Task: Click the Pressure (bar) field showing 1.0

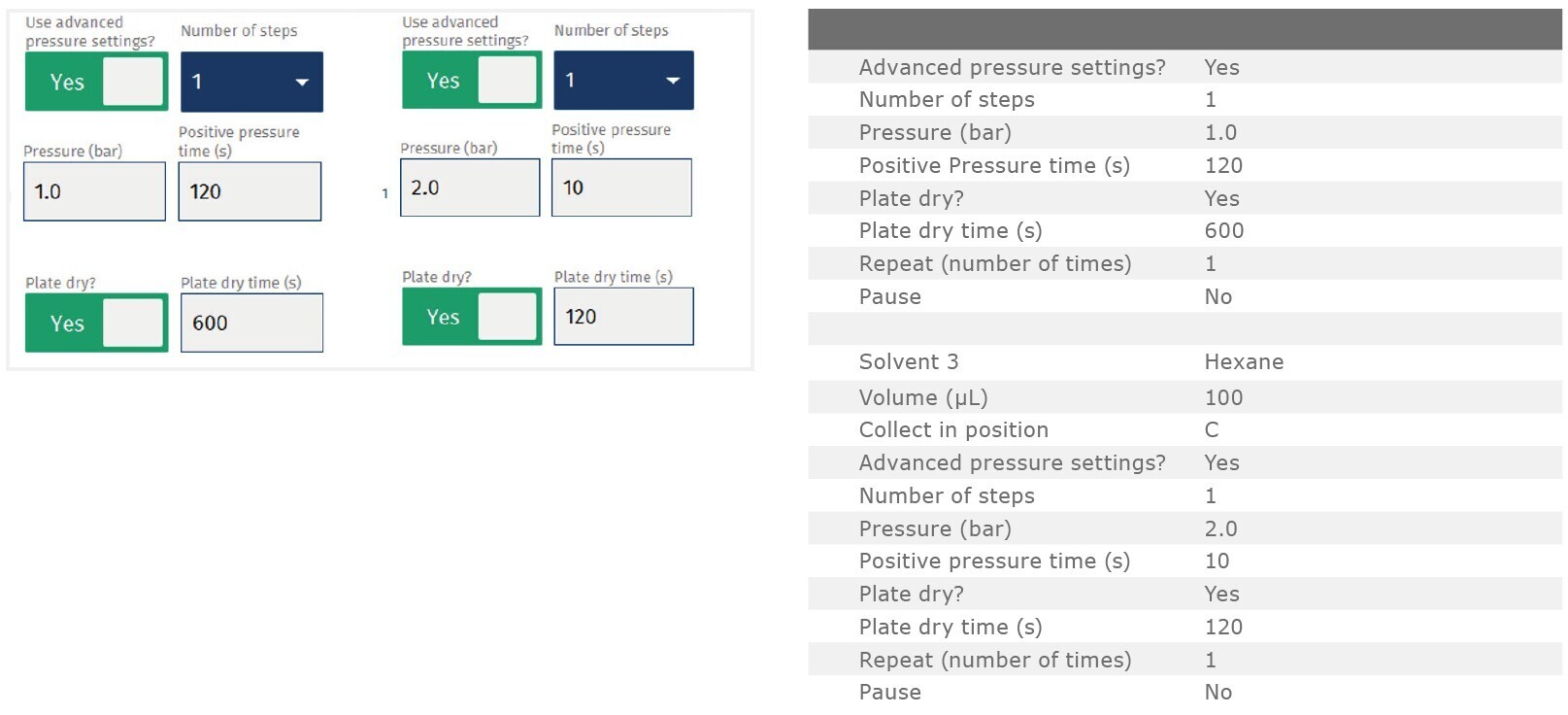Action: [x=94, y=191]
